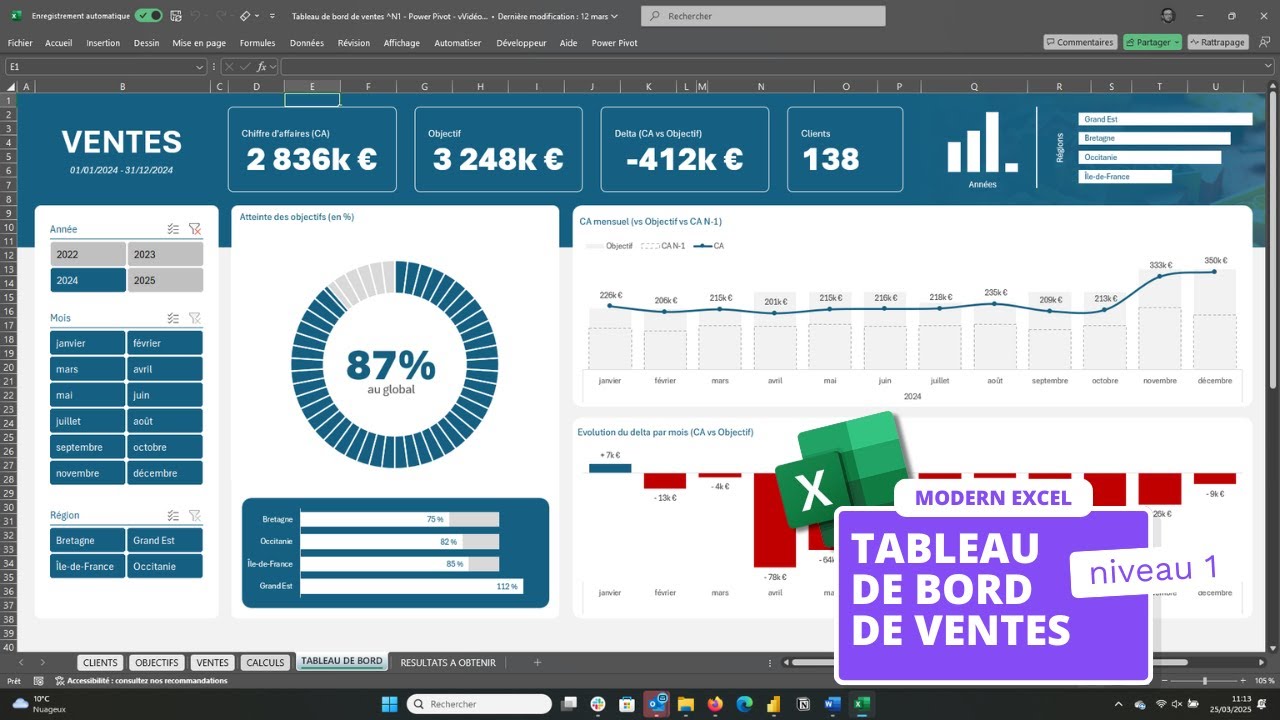Screen dimensions: 1280x720
Task: Open Firefox from the taskbar
Action: click(714, 704)
